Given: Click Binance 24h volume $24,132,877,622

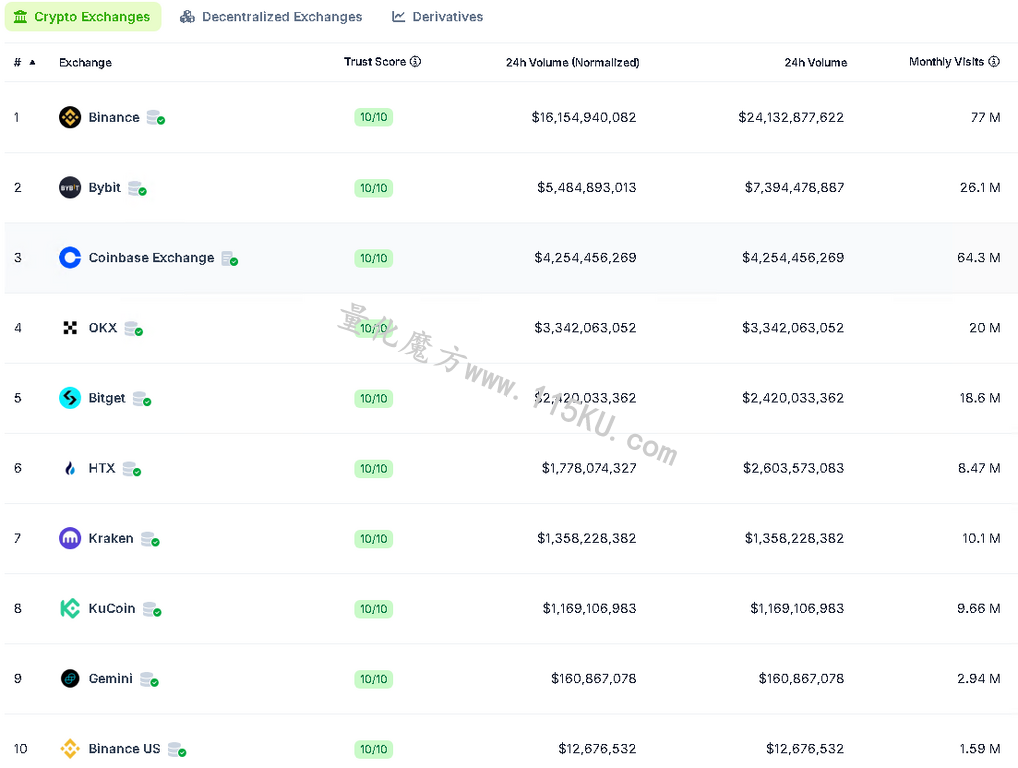Looking at the screenshot, I should click(791, 118).
